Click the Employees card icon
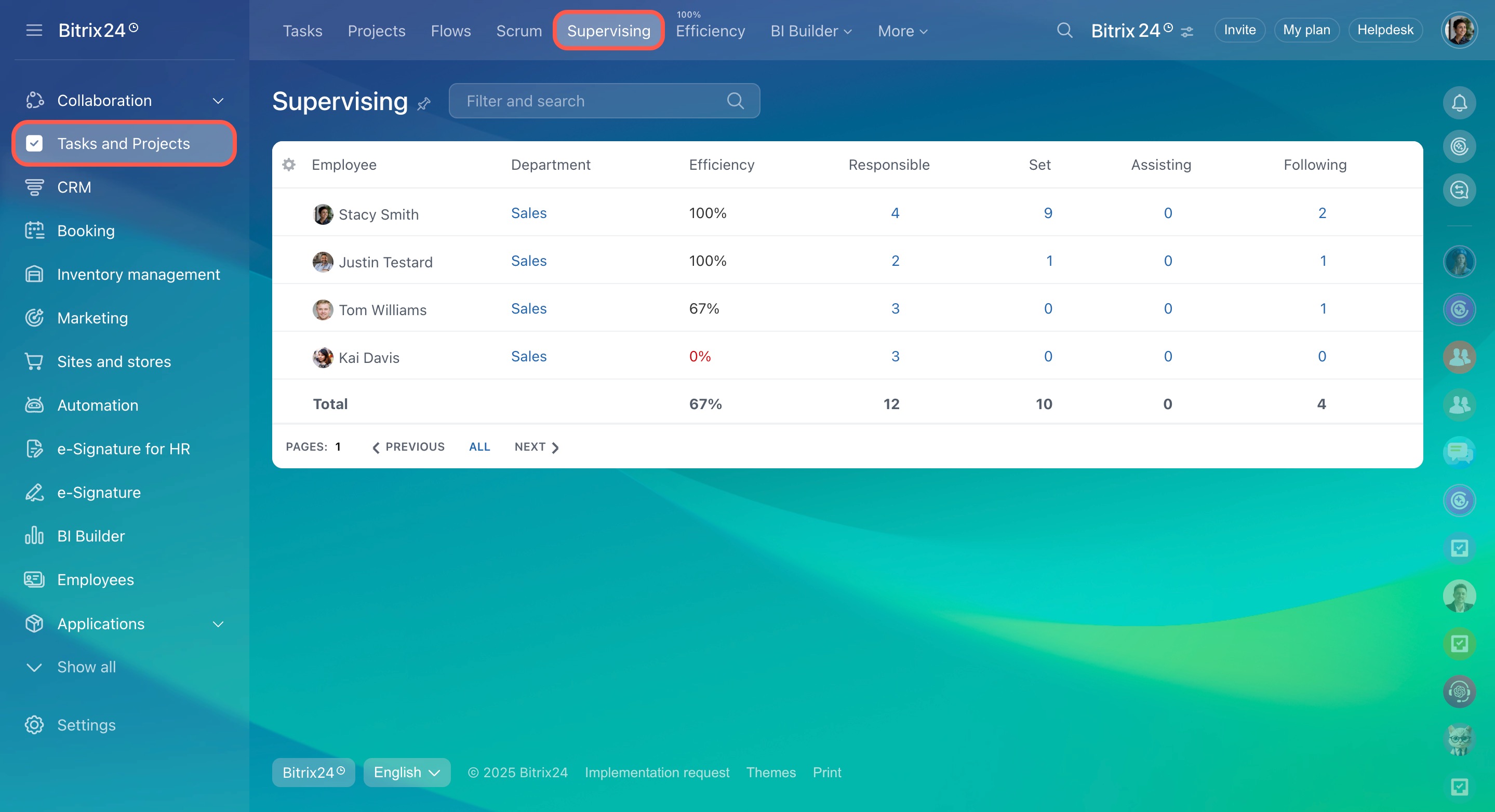 click(34, 579)
